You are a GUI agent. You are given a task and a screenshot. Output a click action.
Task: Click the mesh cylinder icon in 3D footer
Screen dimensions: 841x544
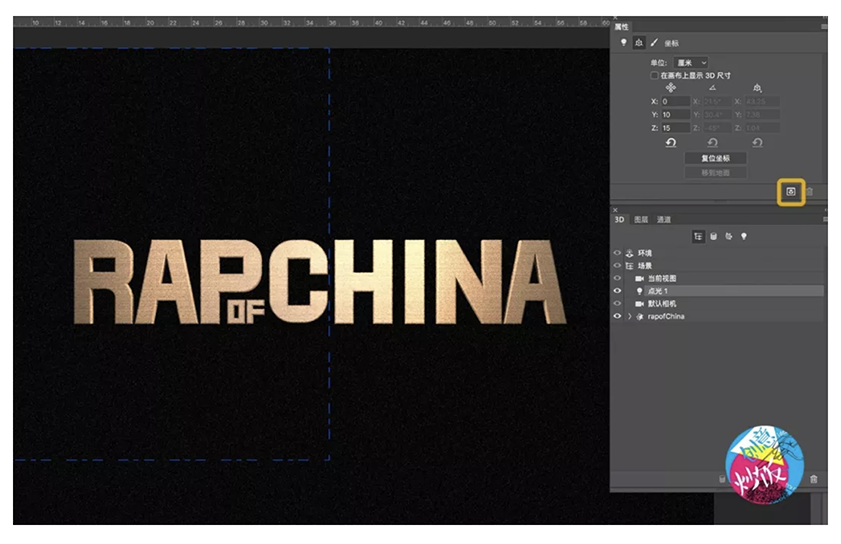(x=722, y=479)
